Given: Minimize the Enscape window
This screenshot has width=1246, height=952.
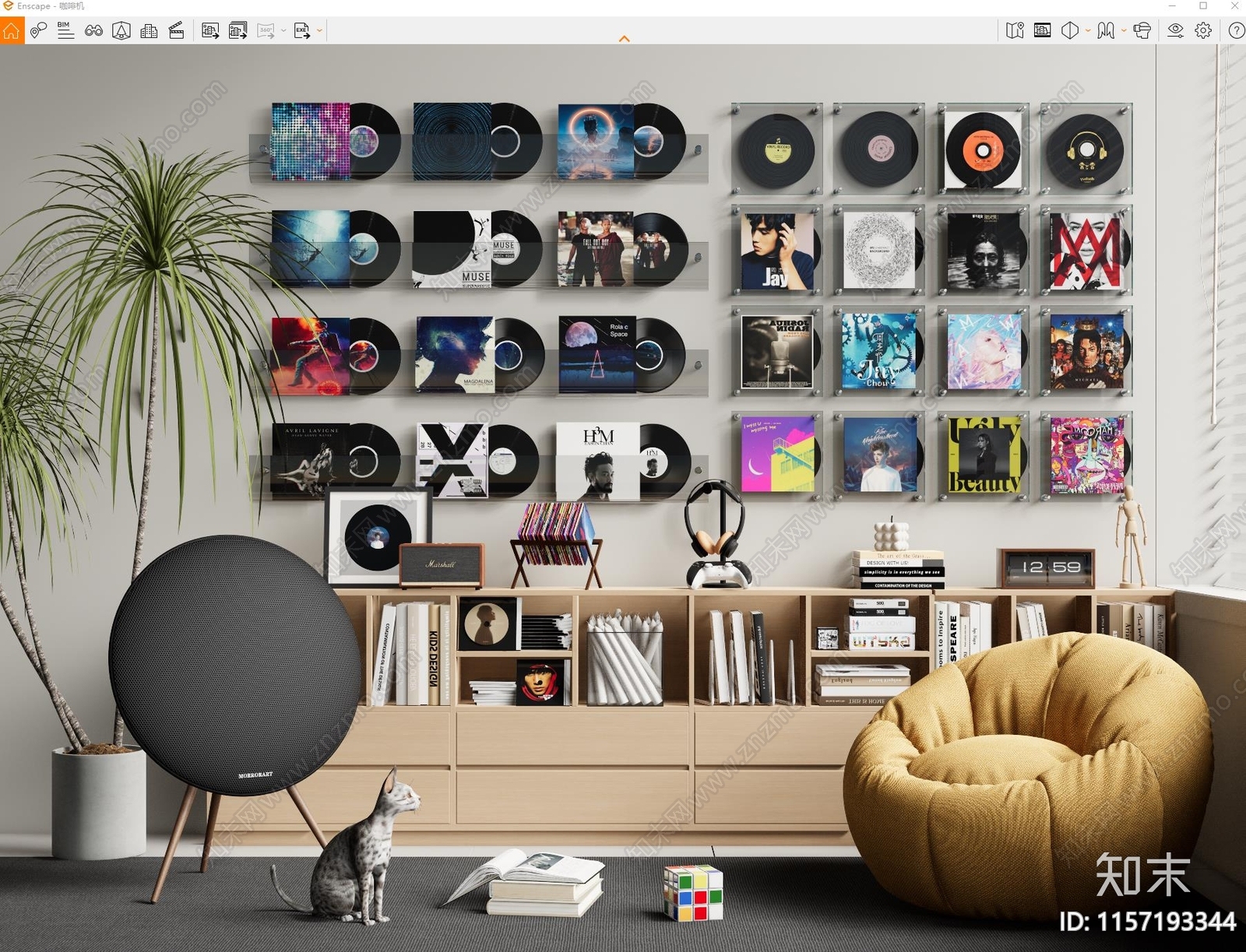Looking at the screenshot, I should pyautogui.click(x=1172, y=5).
